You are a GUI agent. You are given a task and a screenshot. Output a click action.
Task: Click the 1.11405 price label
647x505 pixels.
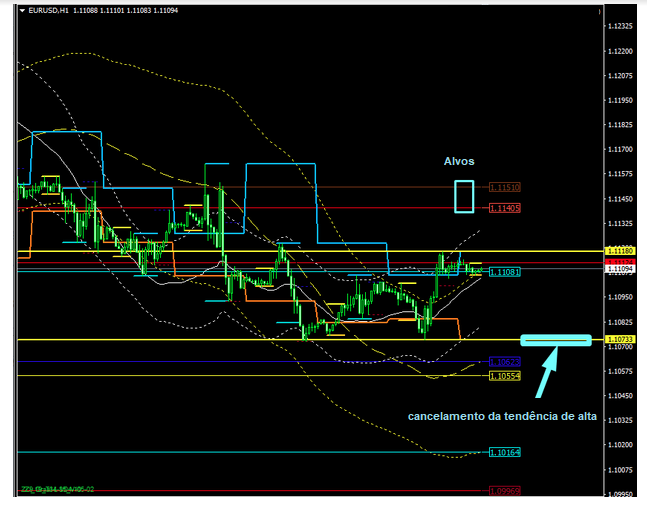(x=504, y=208)
